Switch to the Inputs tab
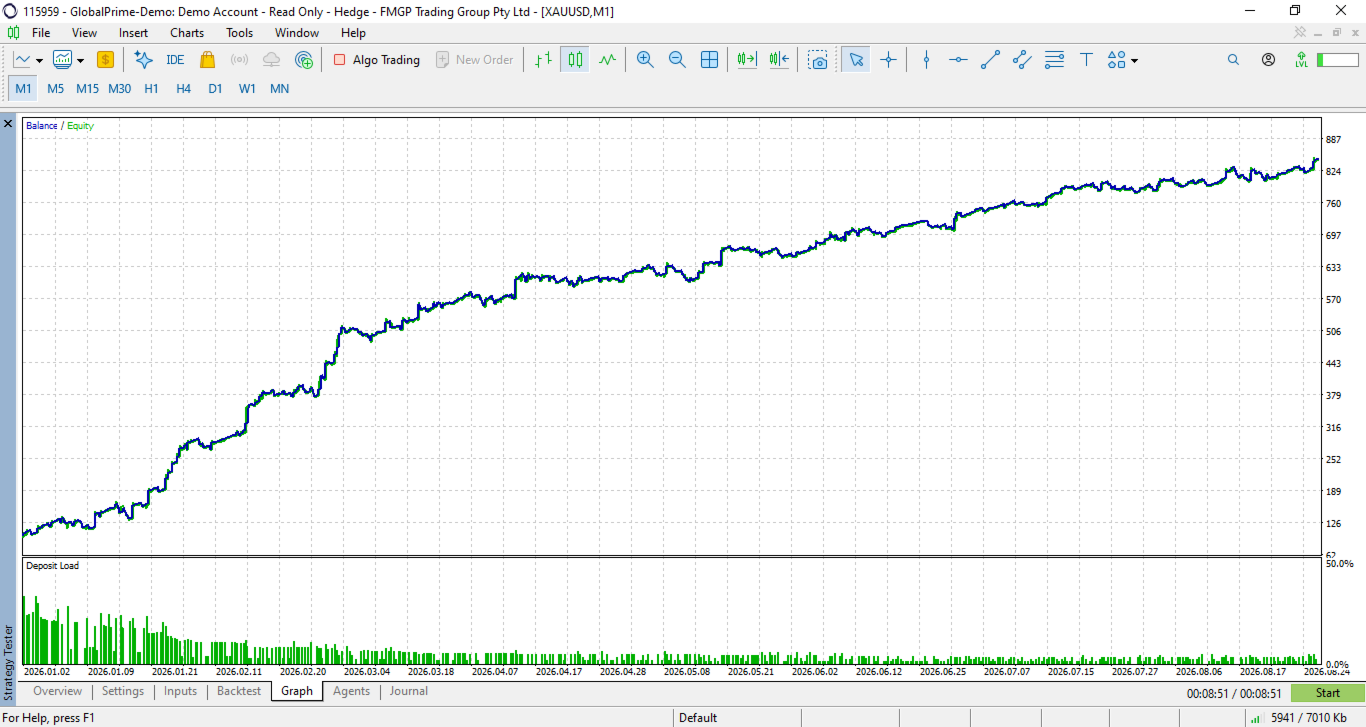This screenshot has width=1366, height=727. (180, 691)
